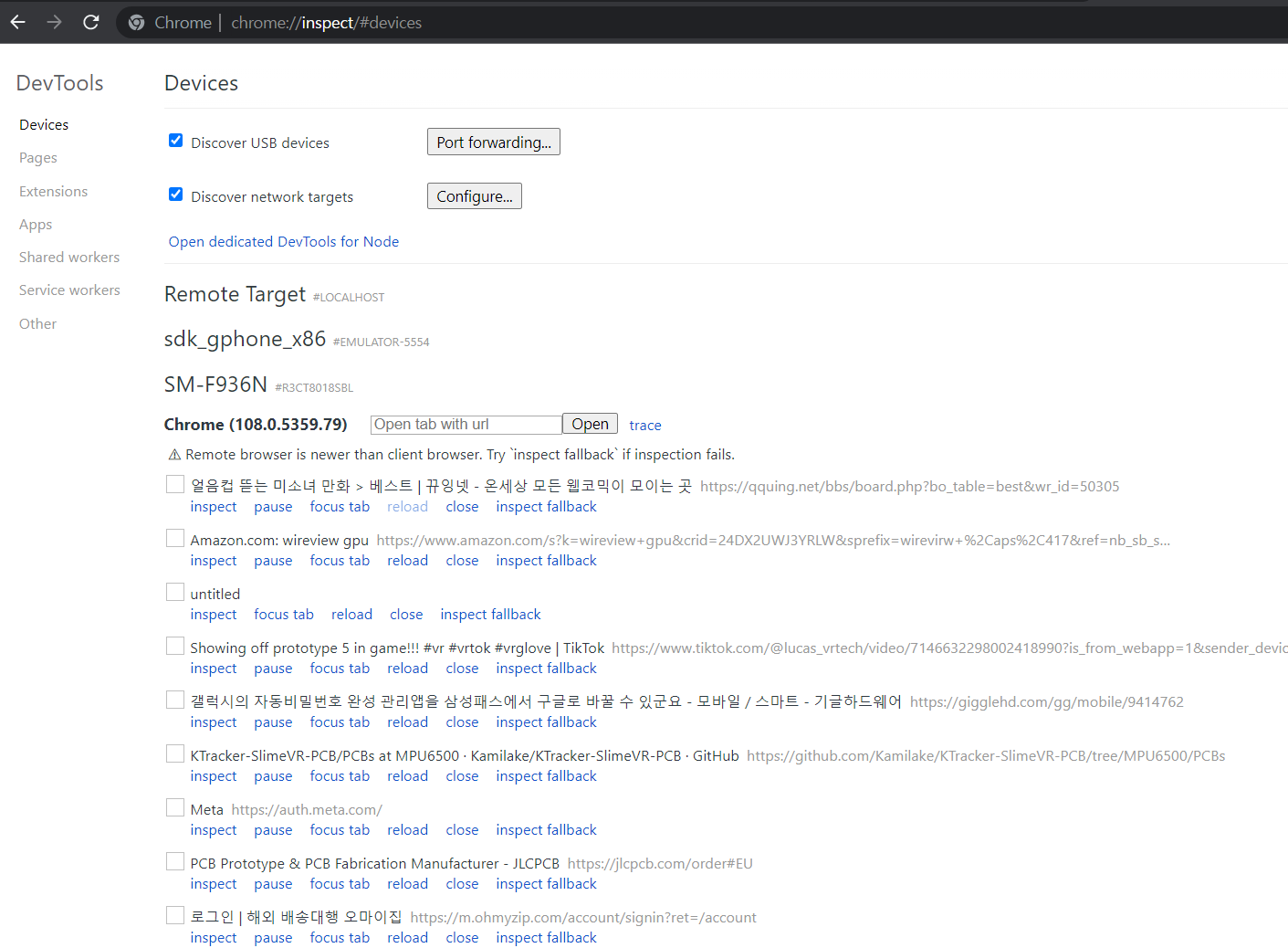Check the box for TikTok prototype tab
1288x948 pixels.
point(175,646)
